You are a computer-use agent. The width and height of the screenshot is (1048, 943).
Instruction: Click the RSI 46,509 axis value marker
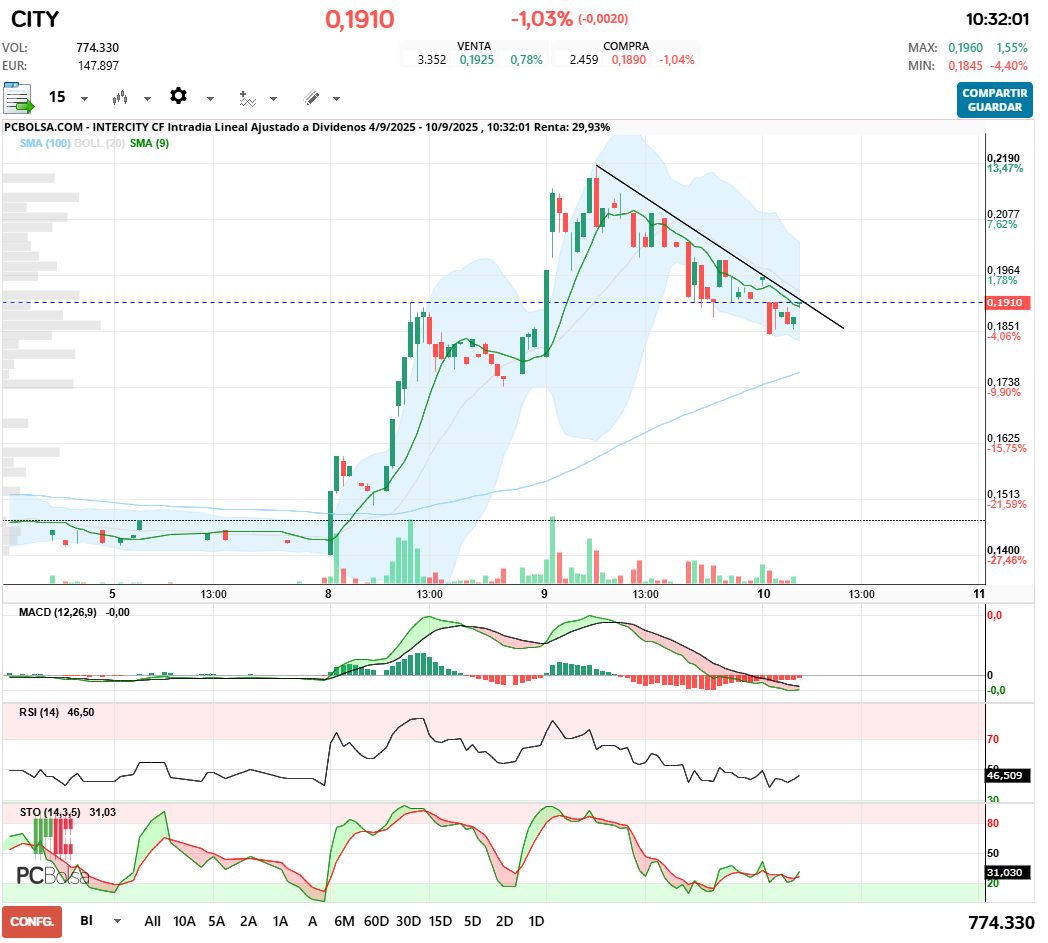point(1009,775)
